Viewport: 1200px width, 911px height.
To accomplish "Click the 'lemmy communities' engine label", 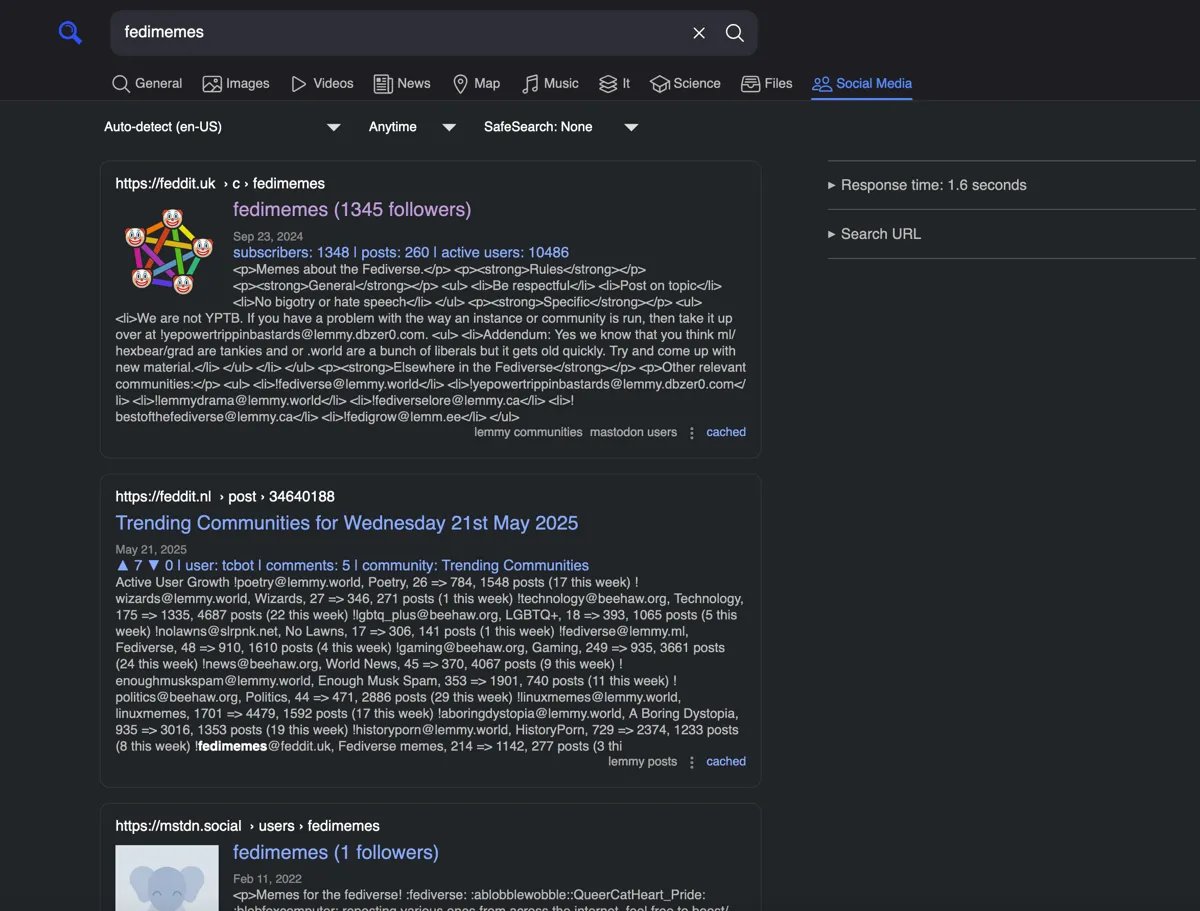I will tap(528, 432).
